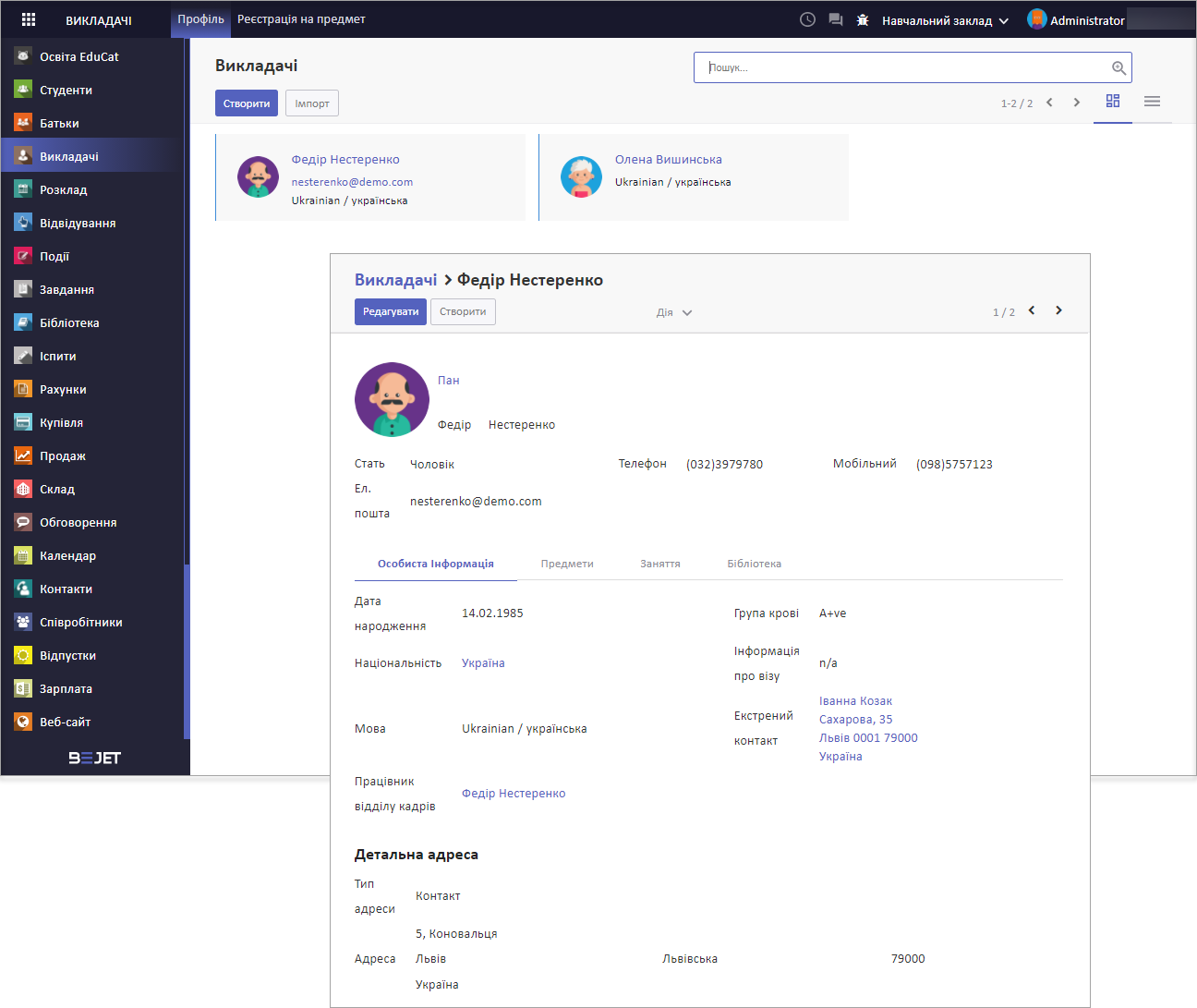Open the conversations chat icon

pos(836,19)
